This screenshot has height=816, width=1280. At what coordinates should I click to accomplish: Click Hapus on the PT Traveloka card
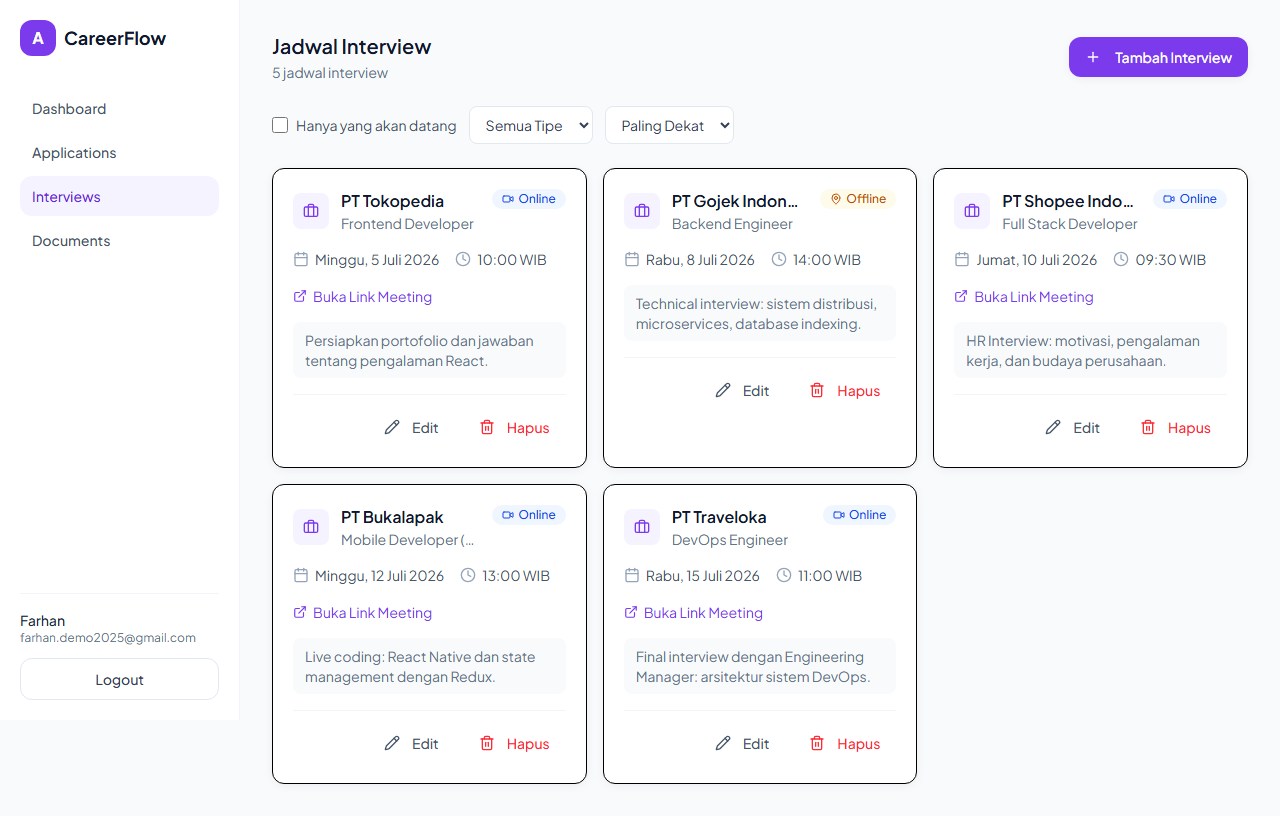[845, 743]
